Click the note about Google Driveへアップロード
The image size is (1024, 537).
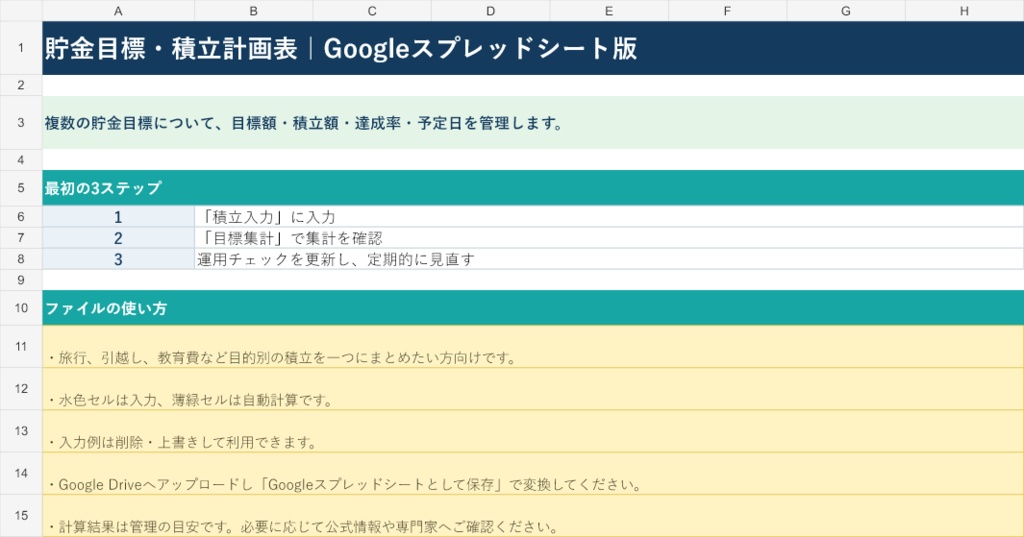tap(533, 473)
